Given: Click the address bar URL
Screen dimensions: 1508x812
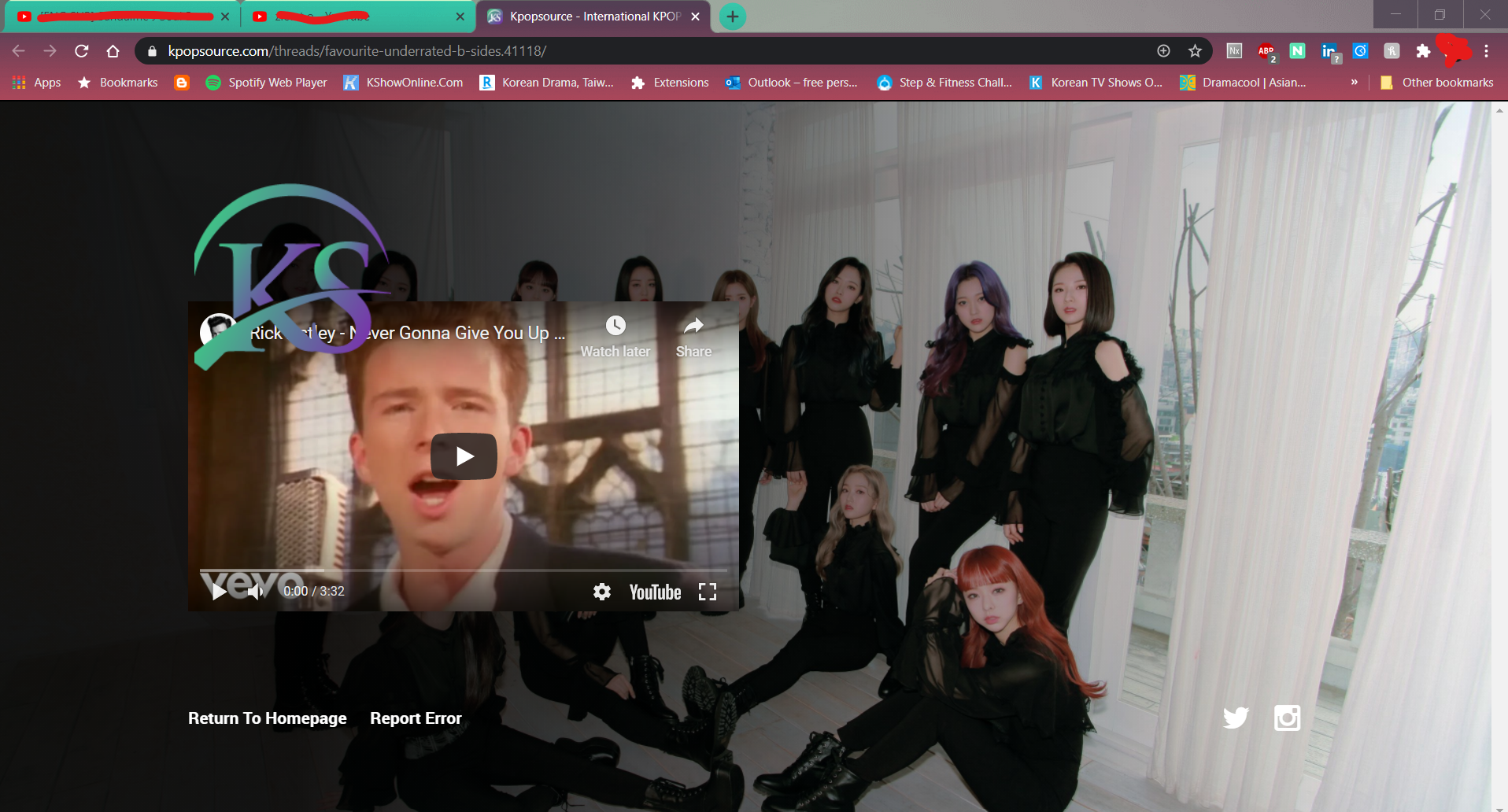Looking at the screenshot, I should [357, 51].
